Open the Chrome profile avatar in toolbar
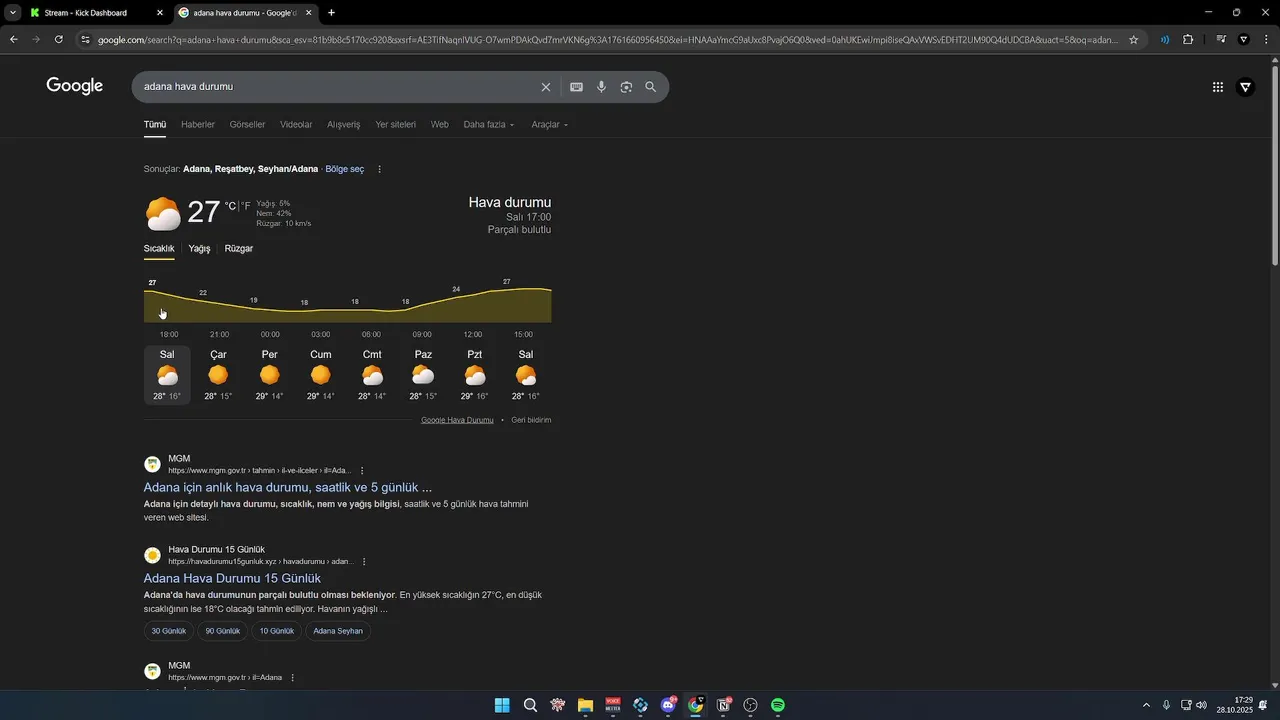Viewport: 1280px width, 720px height. coord(1243,40)
